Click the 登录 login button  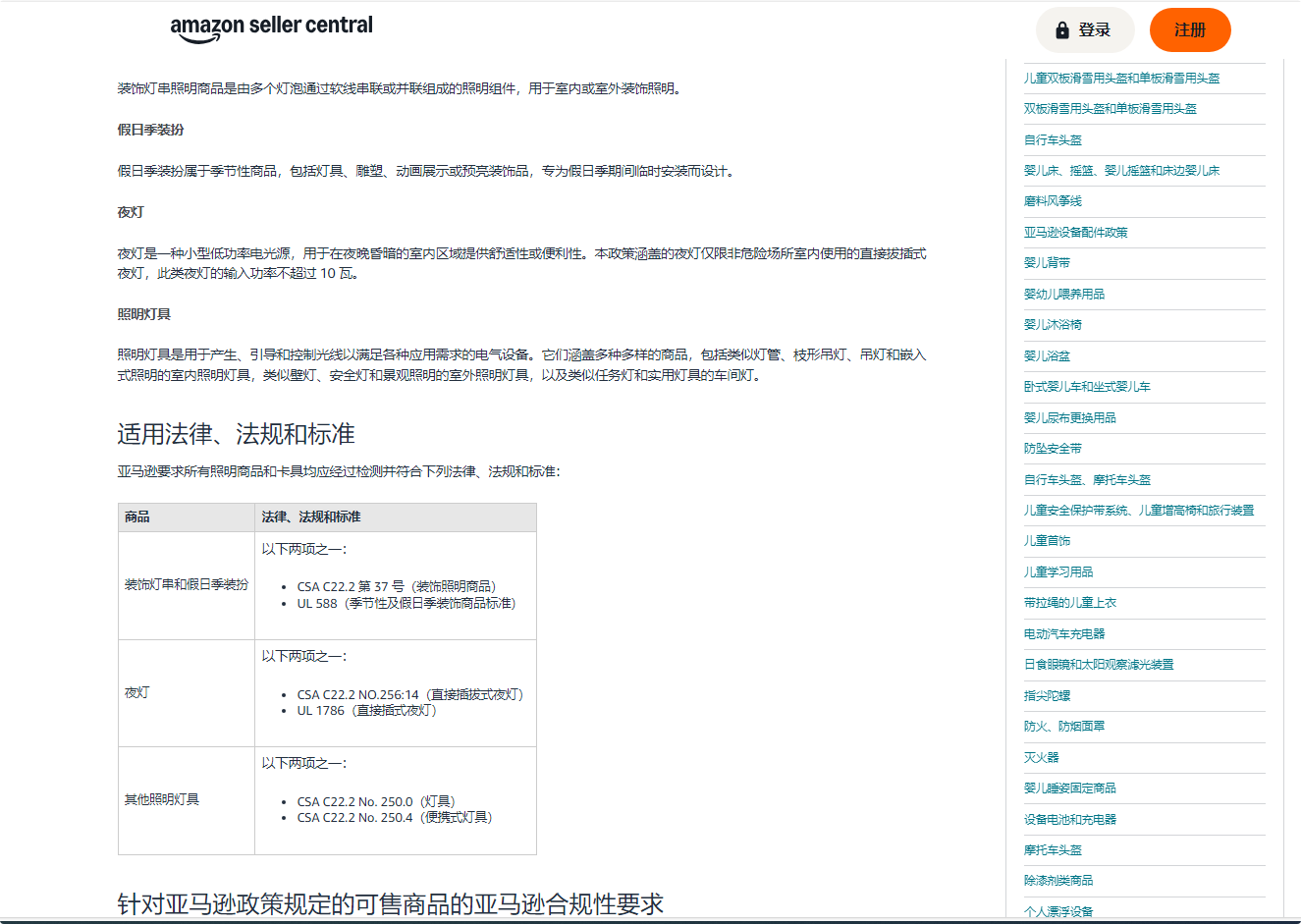(x=1085, y=30)
